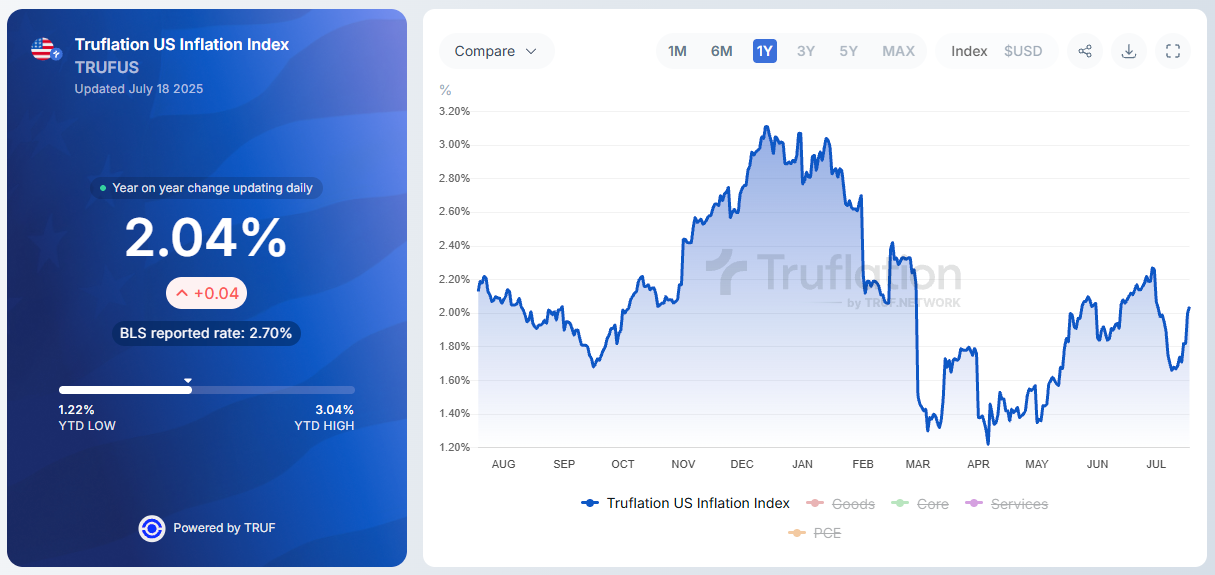This screenshot has height=575, width=1215.
Task: Hide the Truflation US Inflation Index series
Action: (x=685, y=504)
